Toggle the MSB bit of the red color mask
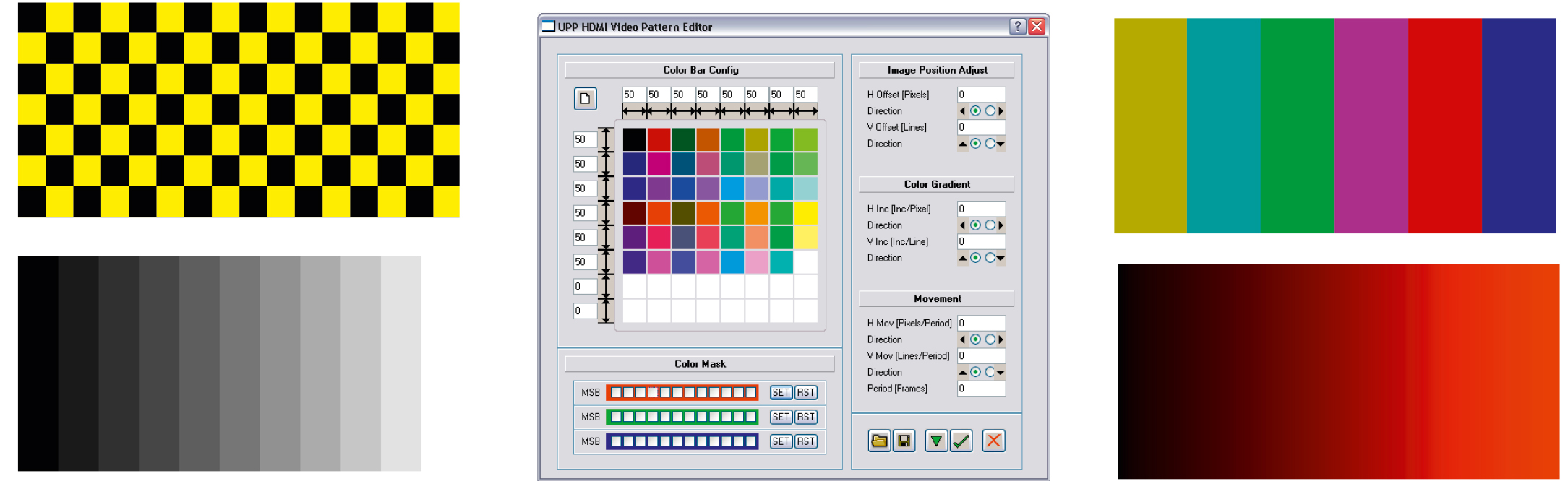Screen dimensions: 1568x481 coord(616,393)
